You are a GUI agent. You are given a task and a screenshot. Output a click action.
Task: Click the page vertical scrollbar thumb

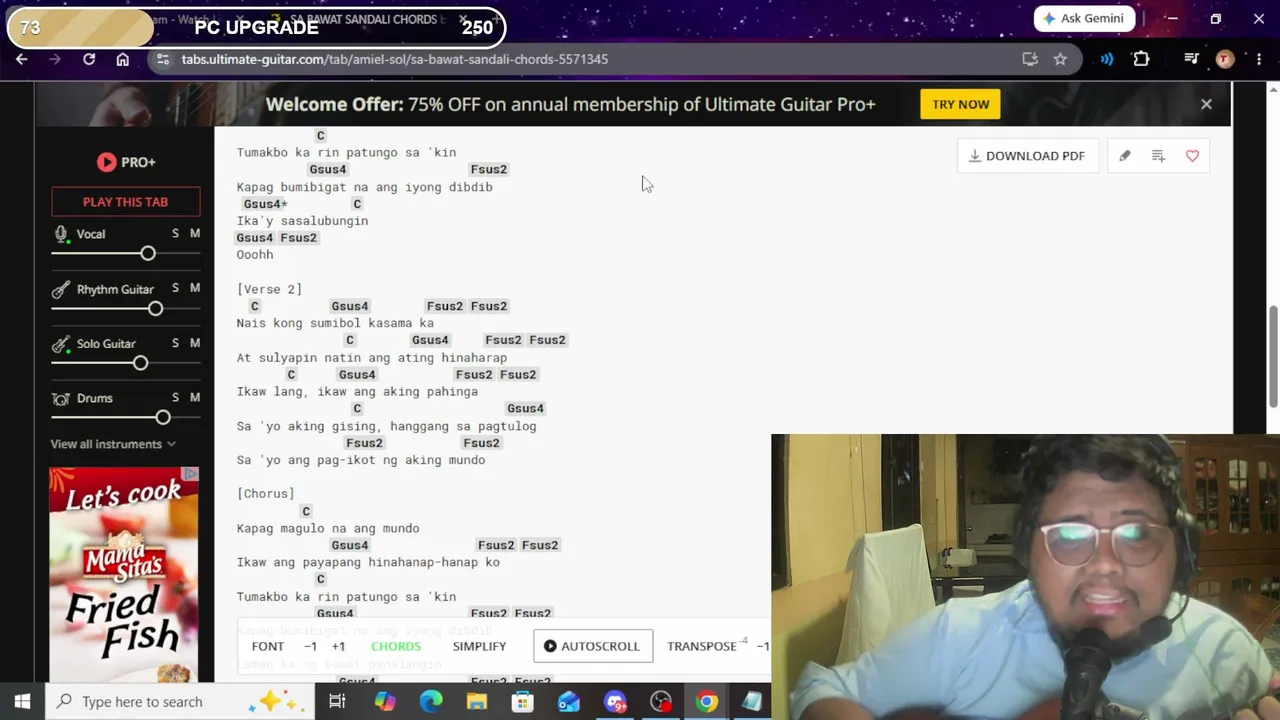(1273, 356)
